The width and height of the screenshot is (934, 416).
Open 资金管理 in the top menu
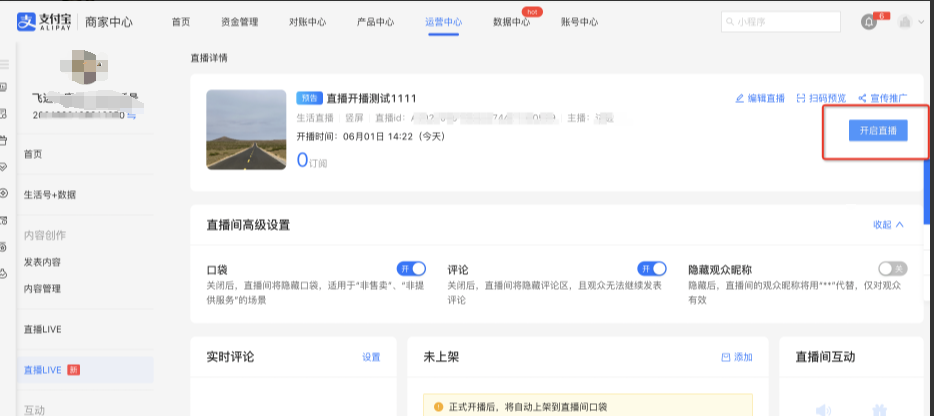tap(239, 21)
